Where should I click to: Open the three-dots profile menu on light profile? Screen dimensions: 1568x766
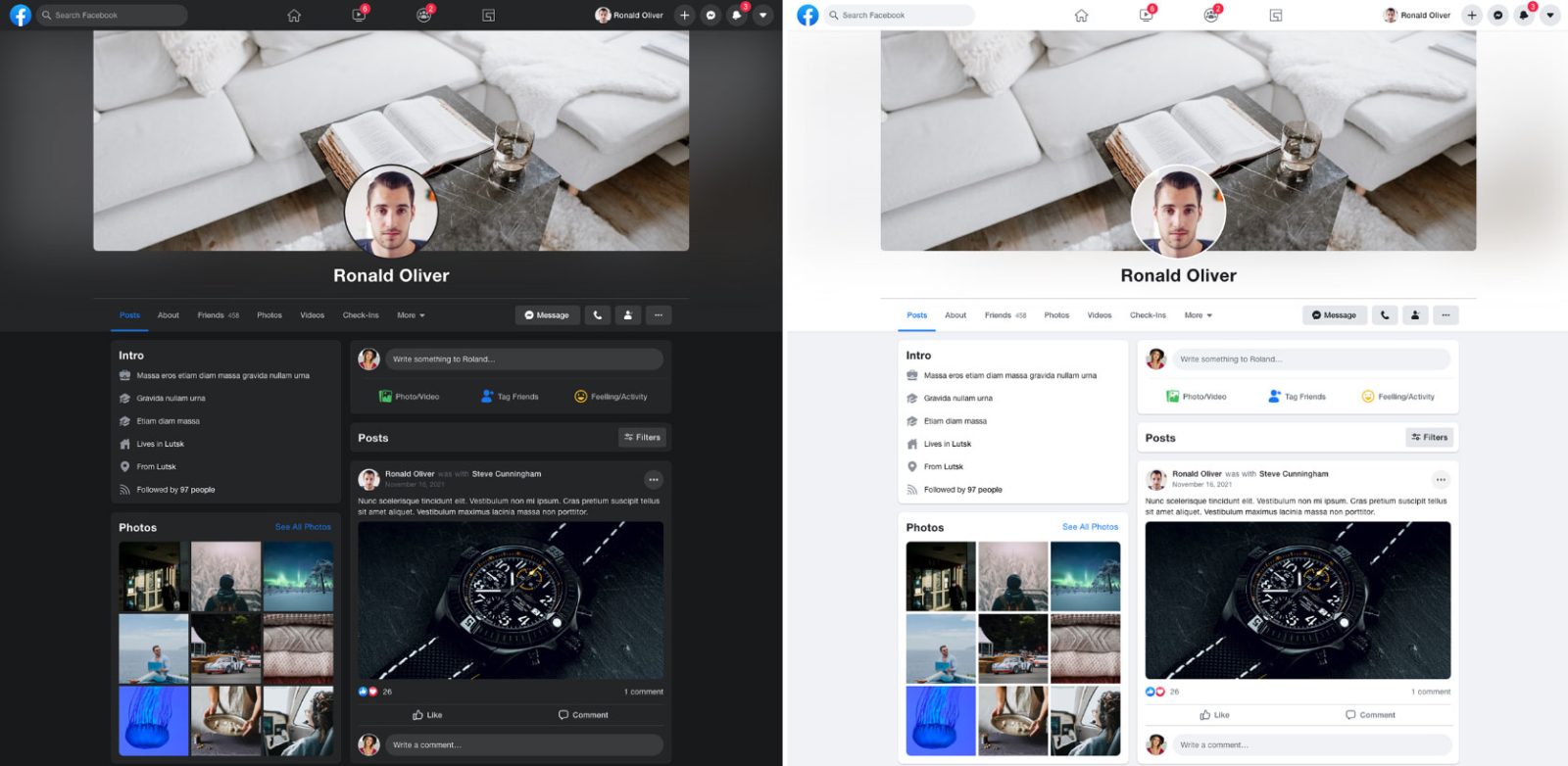[x=1445, y=315]
